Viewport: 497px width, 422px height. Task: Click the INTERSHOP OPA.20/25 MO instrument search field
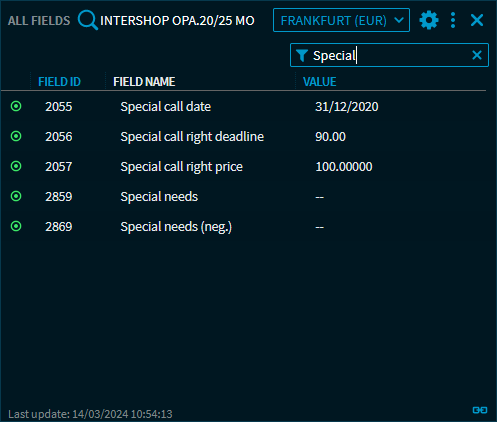(x=177, y=21)
